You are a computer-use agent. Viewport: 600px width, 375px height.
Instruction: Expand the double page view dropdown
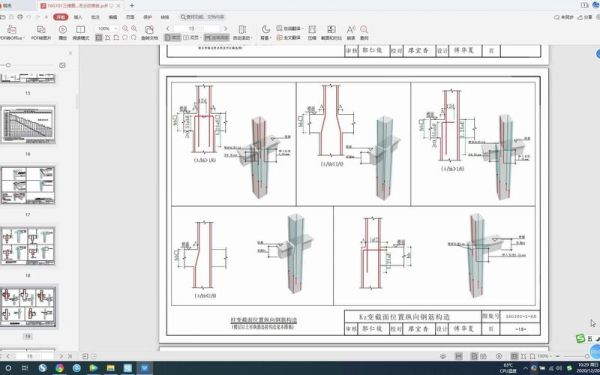(x=199, y=38)
